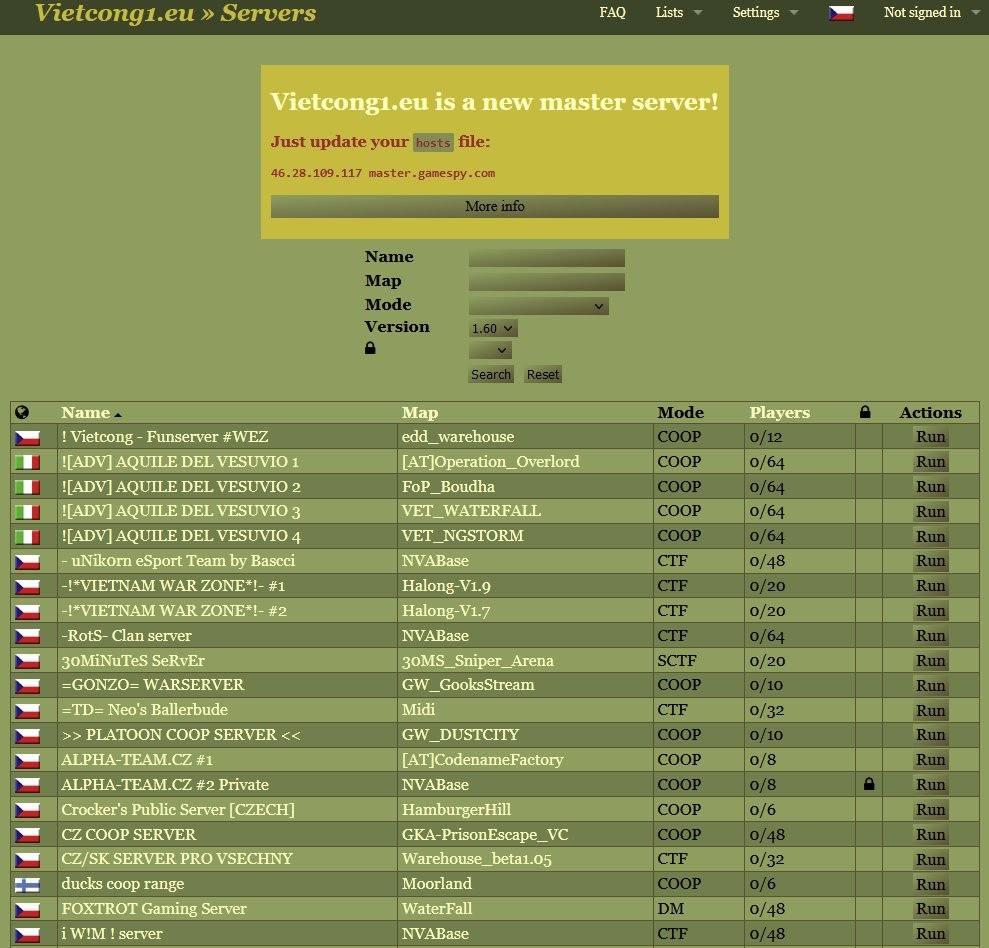Click the padlock on ALPHA-TEAM.CZ #2 Private row
The width and height of the screenshot is (989, 948).
pos(869,784)
